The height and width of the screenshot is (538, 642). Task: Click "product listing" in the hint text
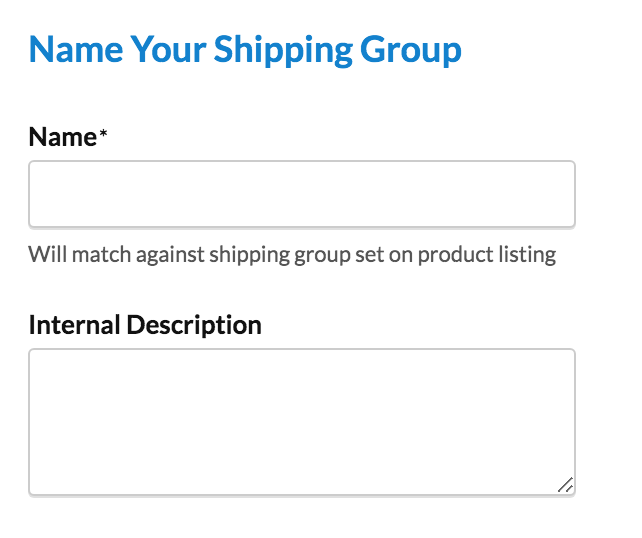[486, 254]
